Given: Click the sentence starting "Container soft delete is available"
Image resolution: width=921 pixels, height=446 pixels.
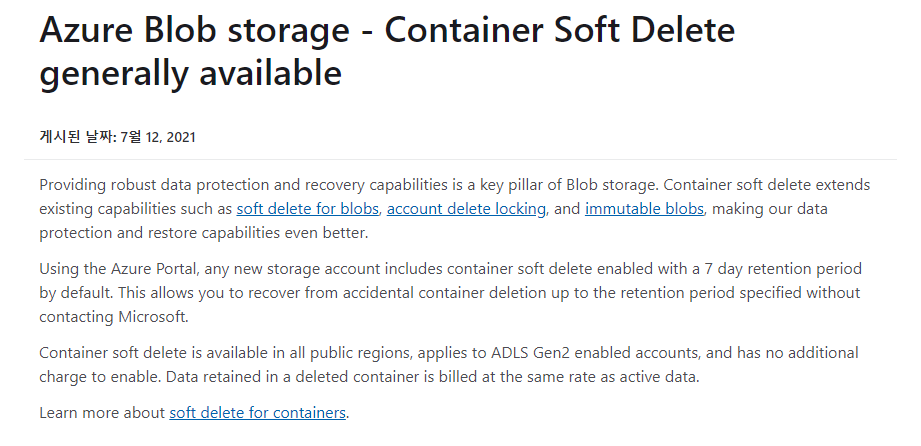Looking at the screenshot, I should [x=449, y=364].
